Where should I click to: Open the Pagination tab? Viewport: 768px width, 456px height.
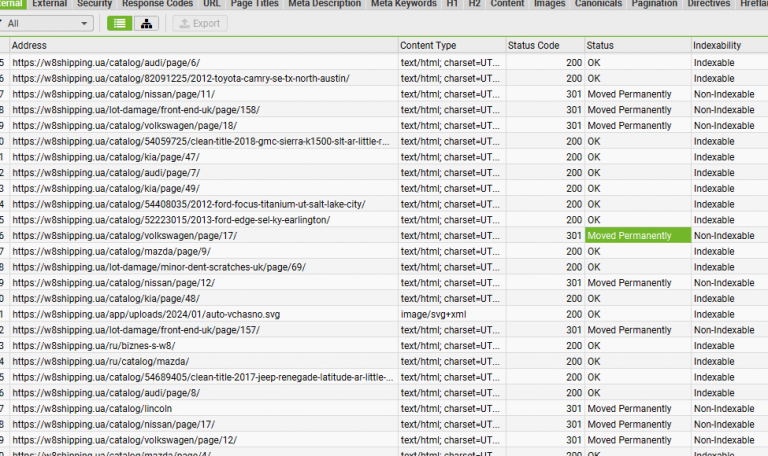(x=654, y=4)
